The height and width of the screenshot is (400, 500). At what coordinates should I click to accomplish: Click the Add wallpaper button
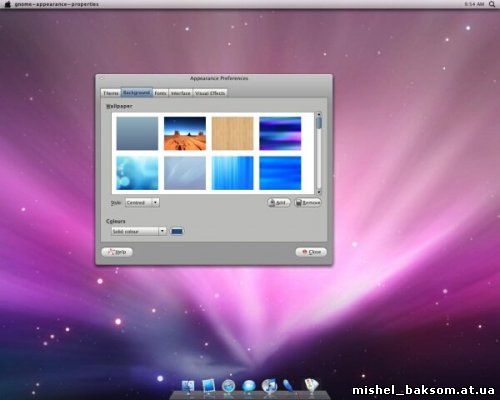click(x=279, y=202)
